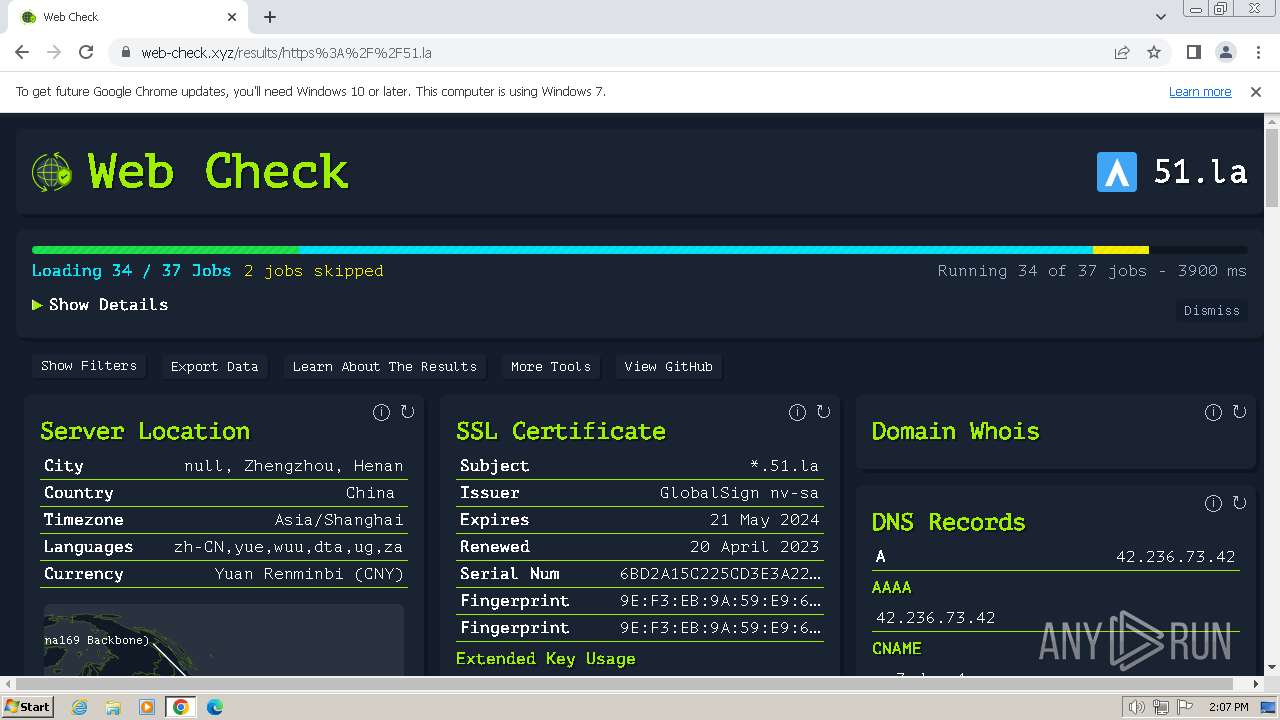Click the address bar URL
Image resolution: width=1280 pixels, height=720 pixels.
tap(286, 53)
